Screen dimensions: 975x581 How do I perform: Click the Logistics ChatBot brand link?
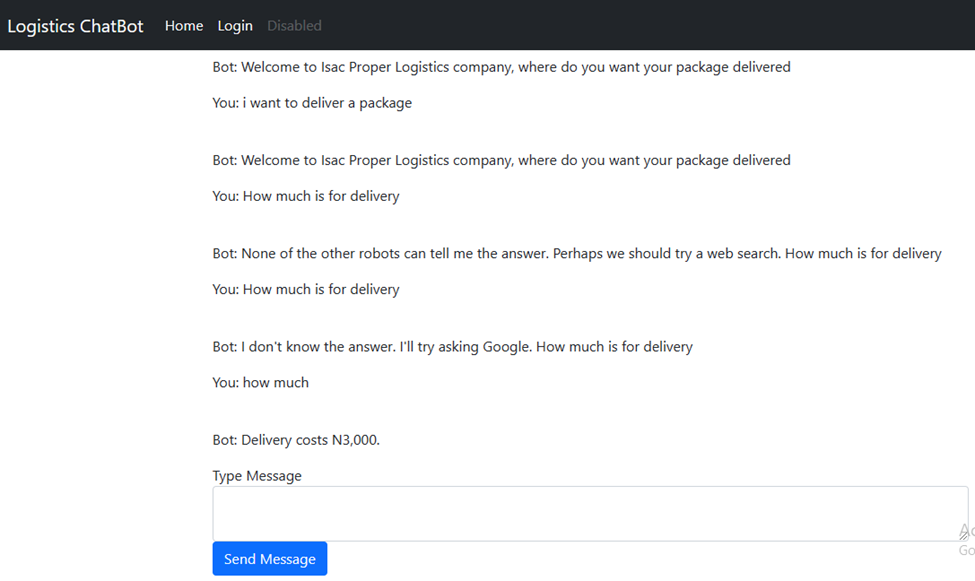(75, 26)
